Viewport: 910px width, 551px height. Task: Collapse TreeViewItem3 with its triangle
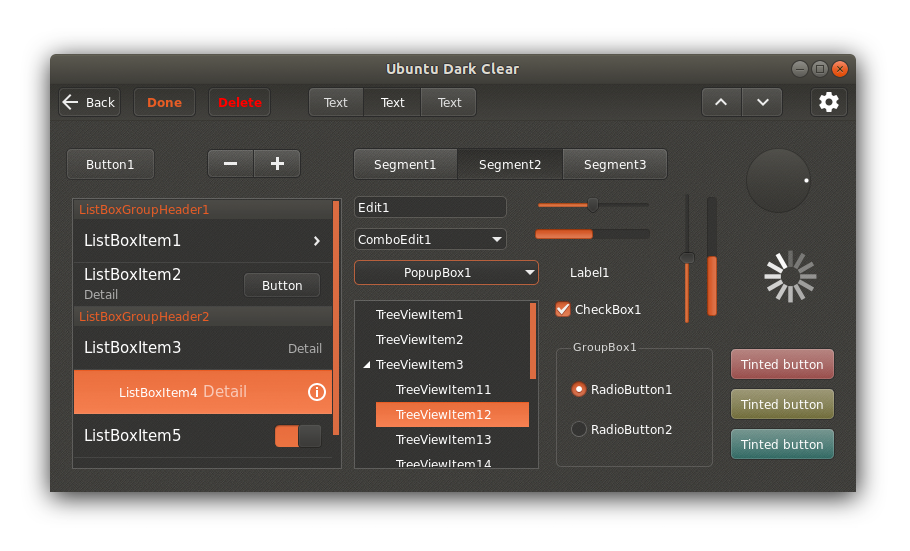(367, 365)
